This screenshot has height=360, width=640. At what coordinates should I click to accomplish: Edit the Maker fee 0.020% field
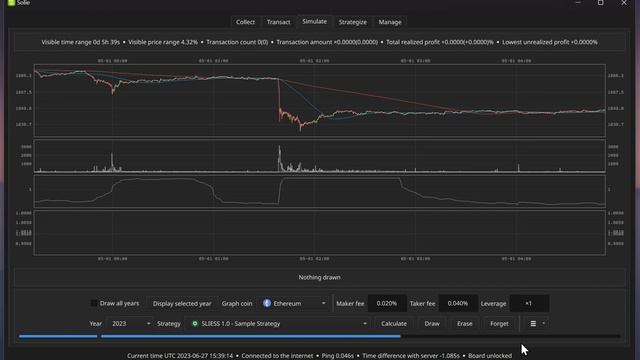[x=387, y=303]
